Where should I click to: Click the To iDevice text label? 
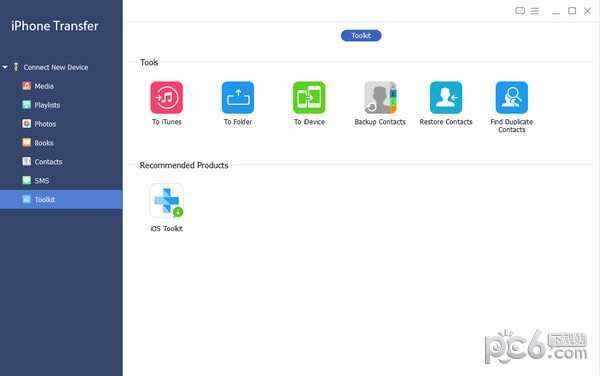pyautogui.click(x=309, y=122)
